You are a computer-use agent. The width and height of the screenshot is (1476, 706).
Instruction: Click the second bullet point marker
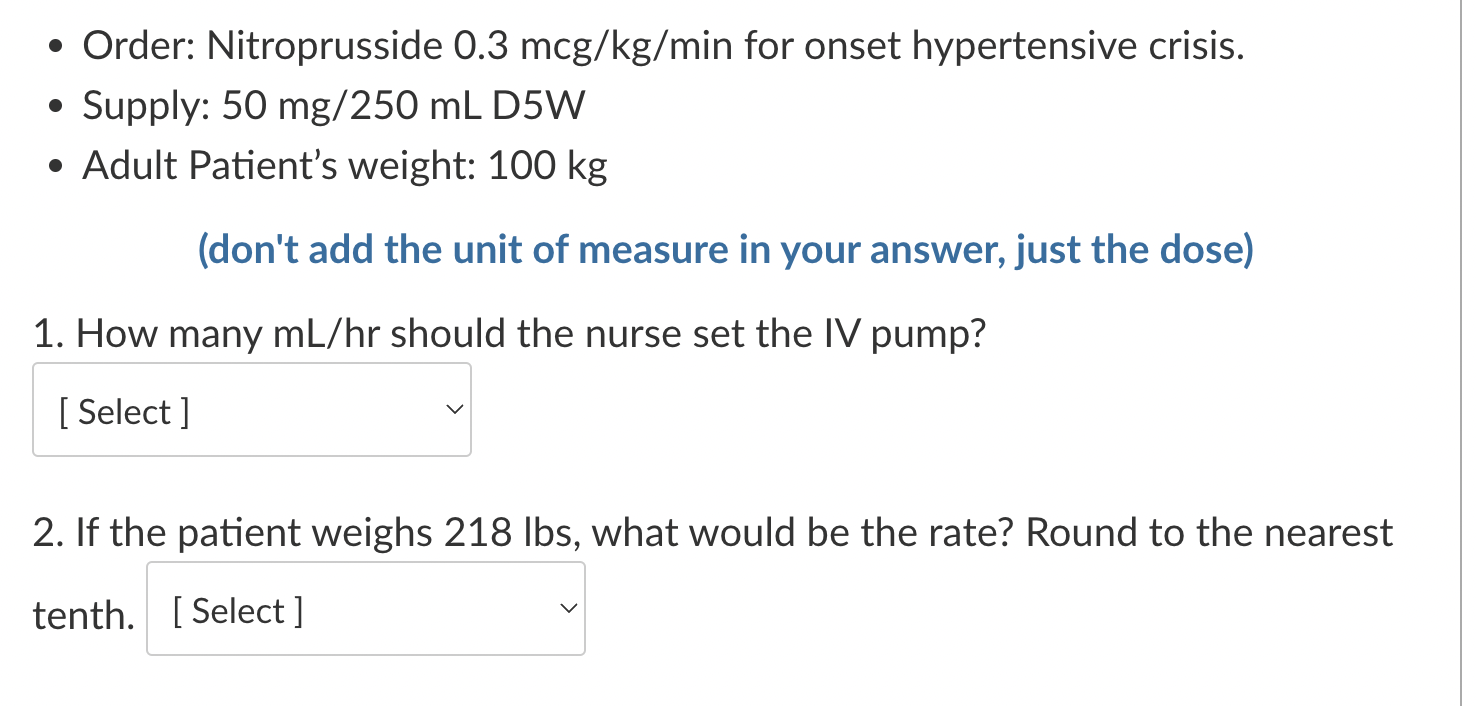pos(53,104)
